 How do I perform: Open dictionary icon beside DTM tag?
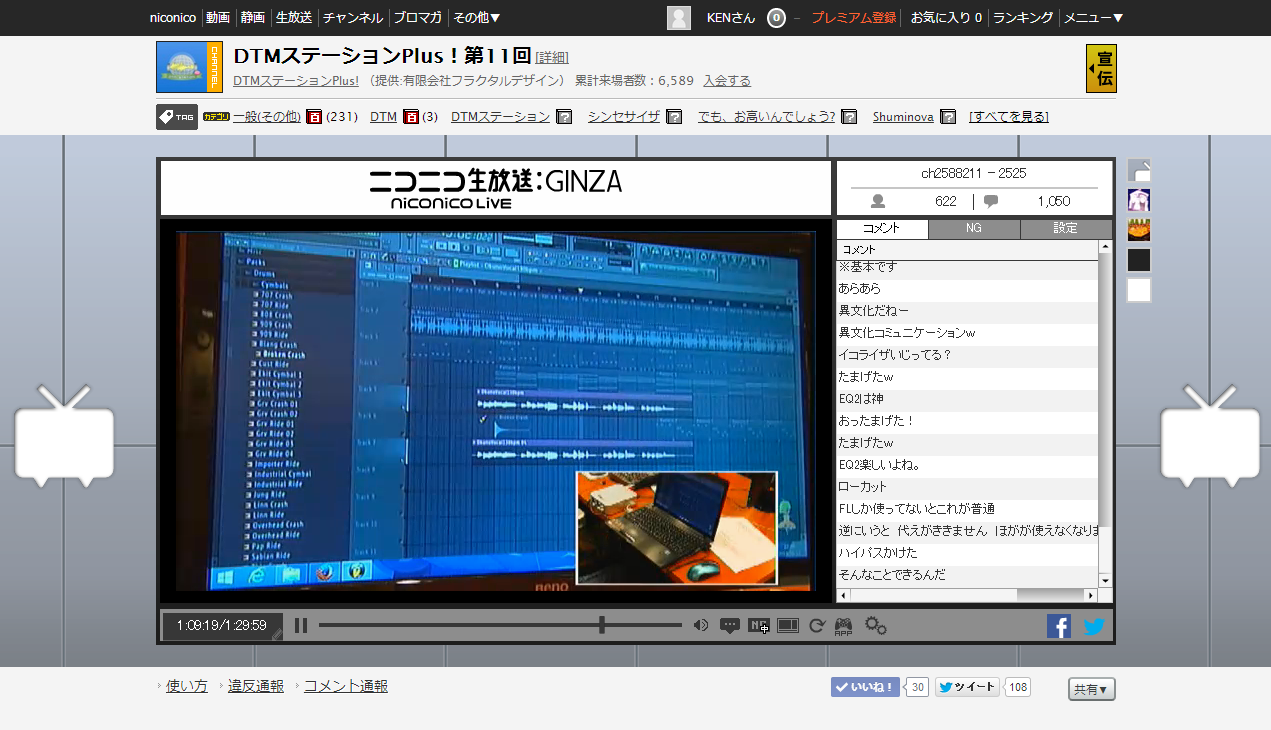pos(410,117)
